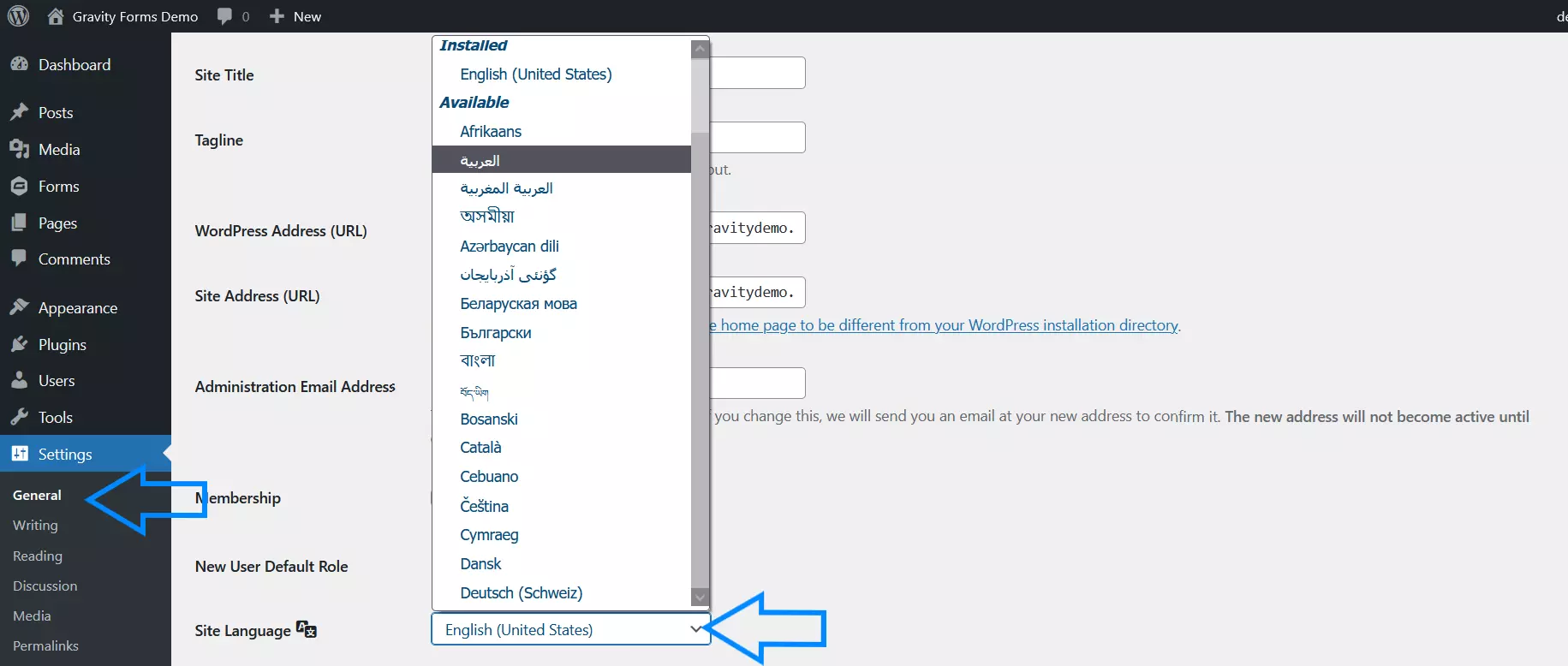Click the Plugins icon in sidebar
Screen dimensions: 1568x666
19,345
